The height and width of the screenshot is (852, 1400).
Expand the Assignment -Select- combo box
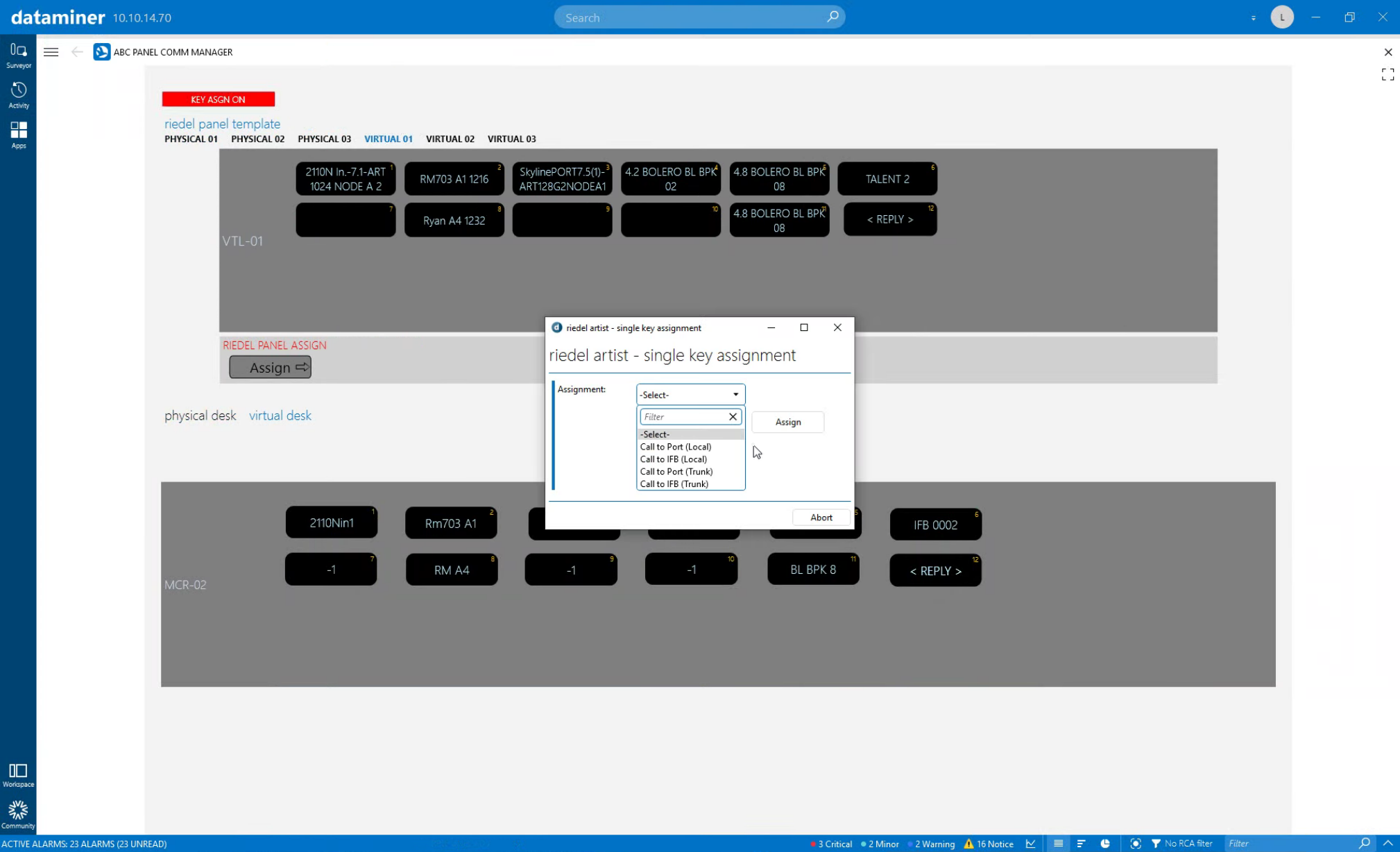[690, 394]
